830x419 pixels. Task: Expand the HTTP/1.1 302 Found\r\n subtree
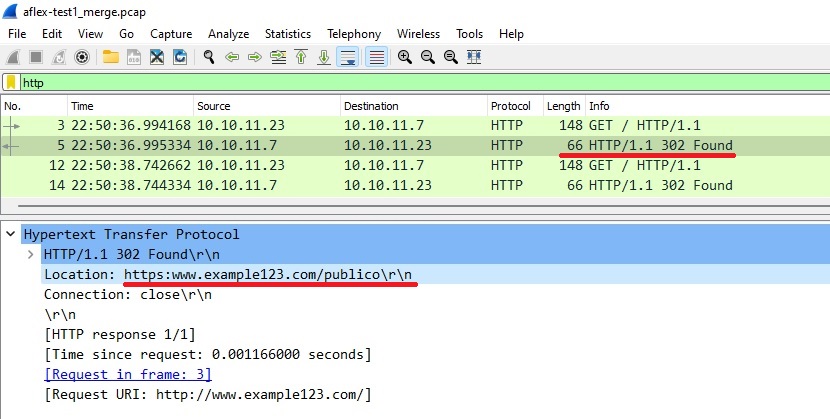31,254
